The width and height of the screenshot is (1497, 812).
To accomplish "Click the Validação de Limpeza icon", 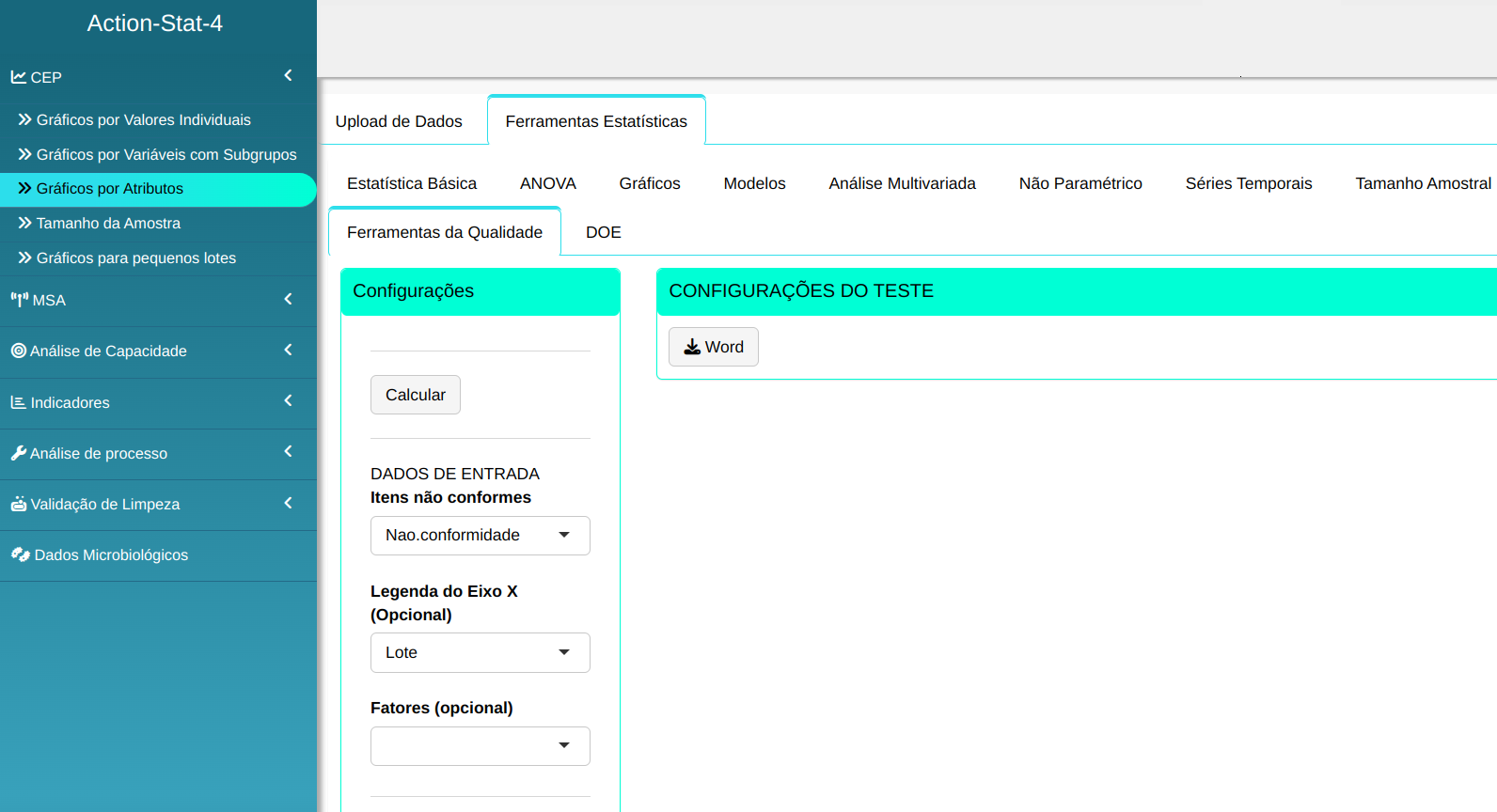I will click(x=18, y=504).
